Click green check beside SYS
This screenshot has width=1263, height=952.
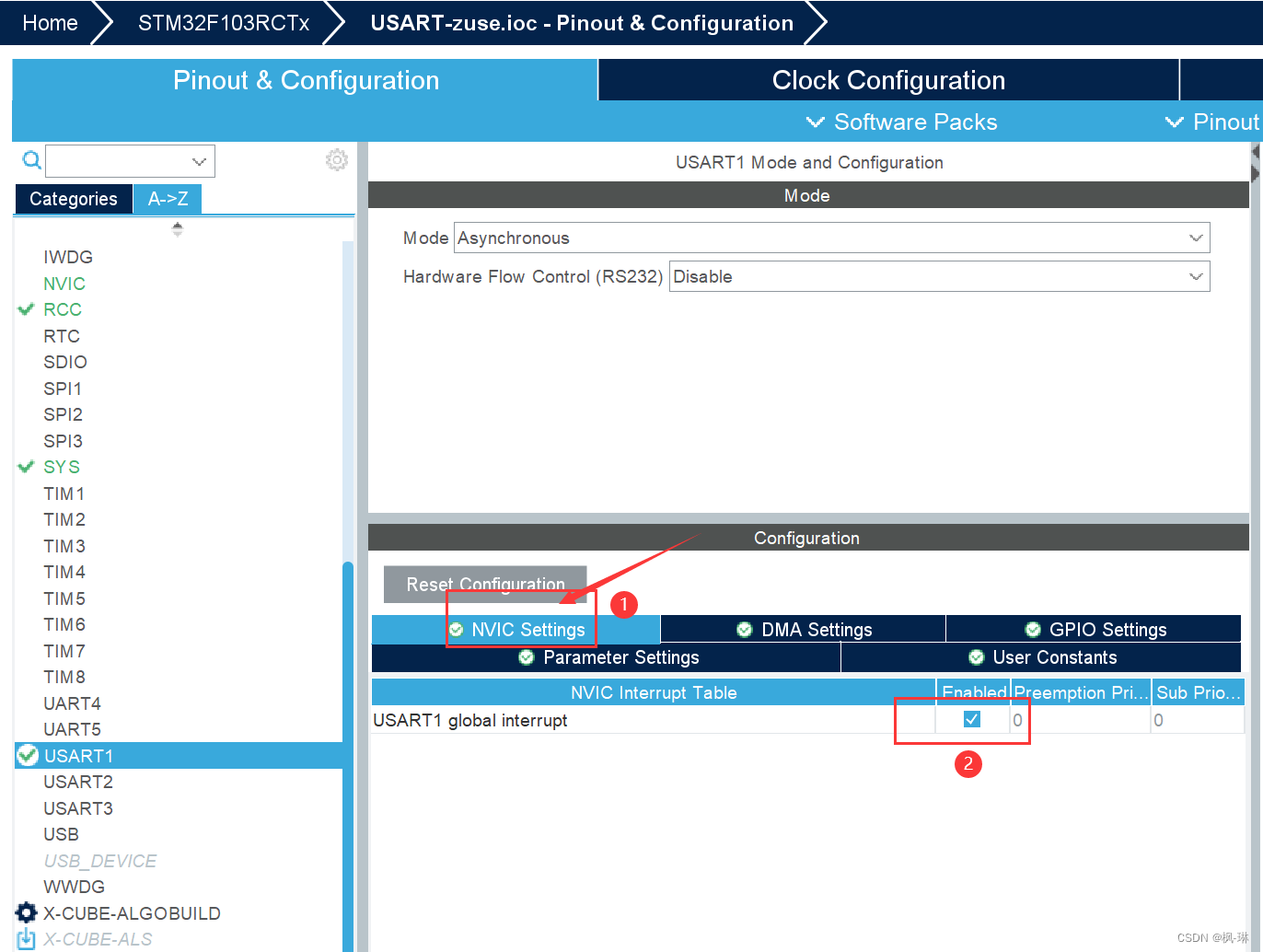[26, 467]
